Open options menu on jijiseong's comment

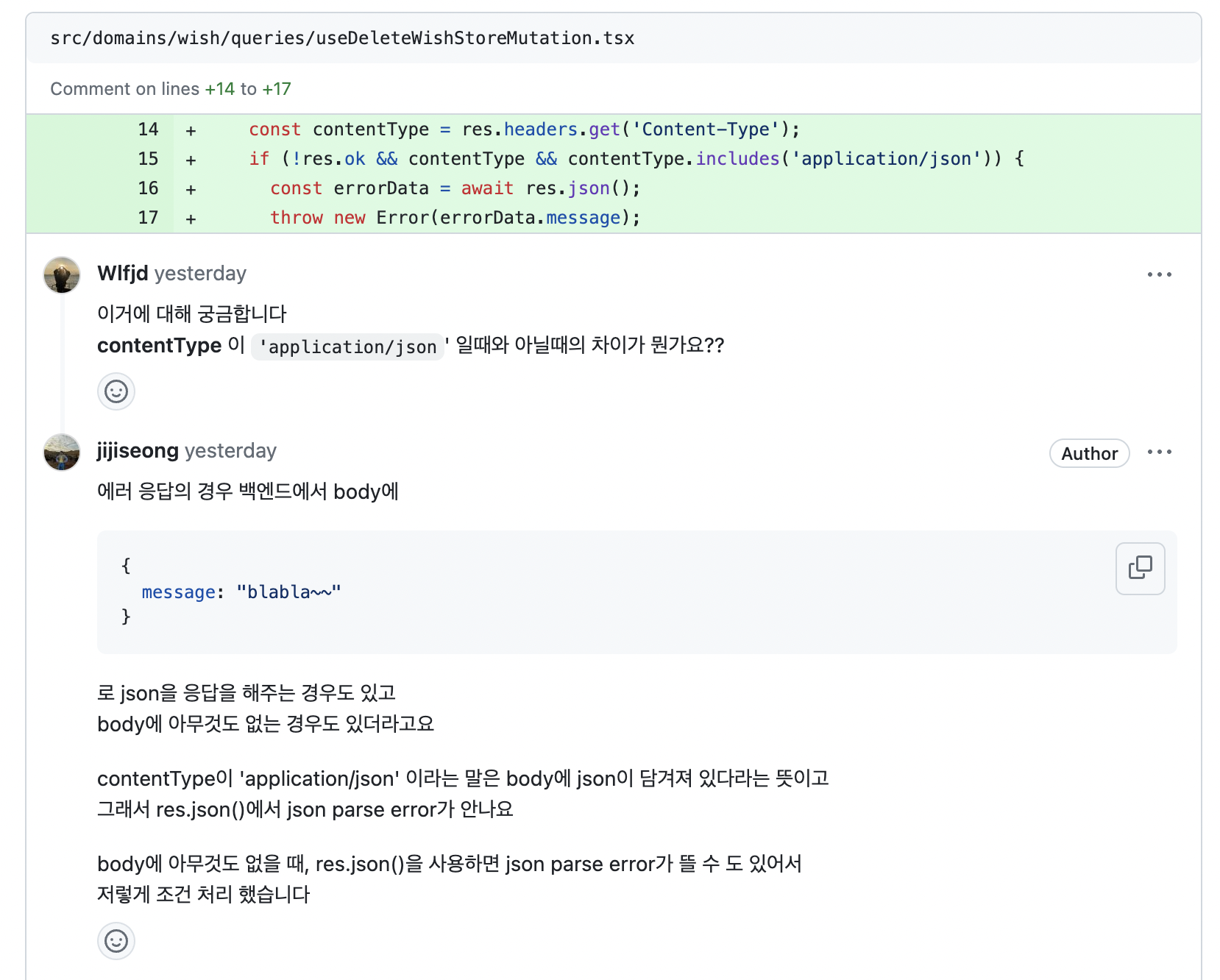pos(1159,452)
